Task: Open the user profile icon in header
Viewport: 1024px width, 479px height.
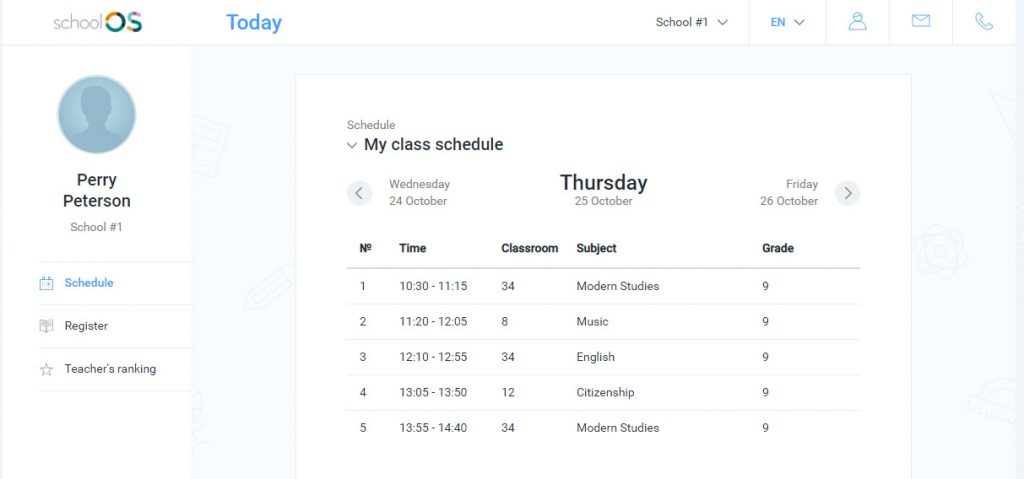Action: point(857,22)
